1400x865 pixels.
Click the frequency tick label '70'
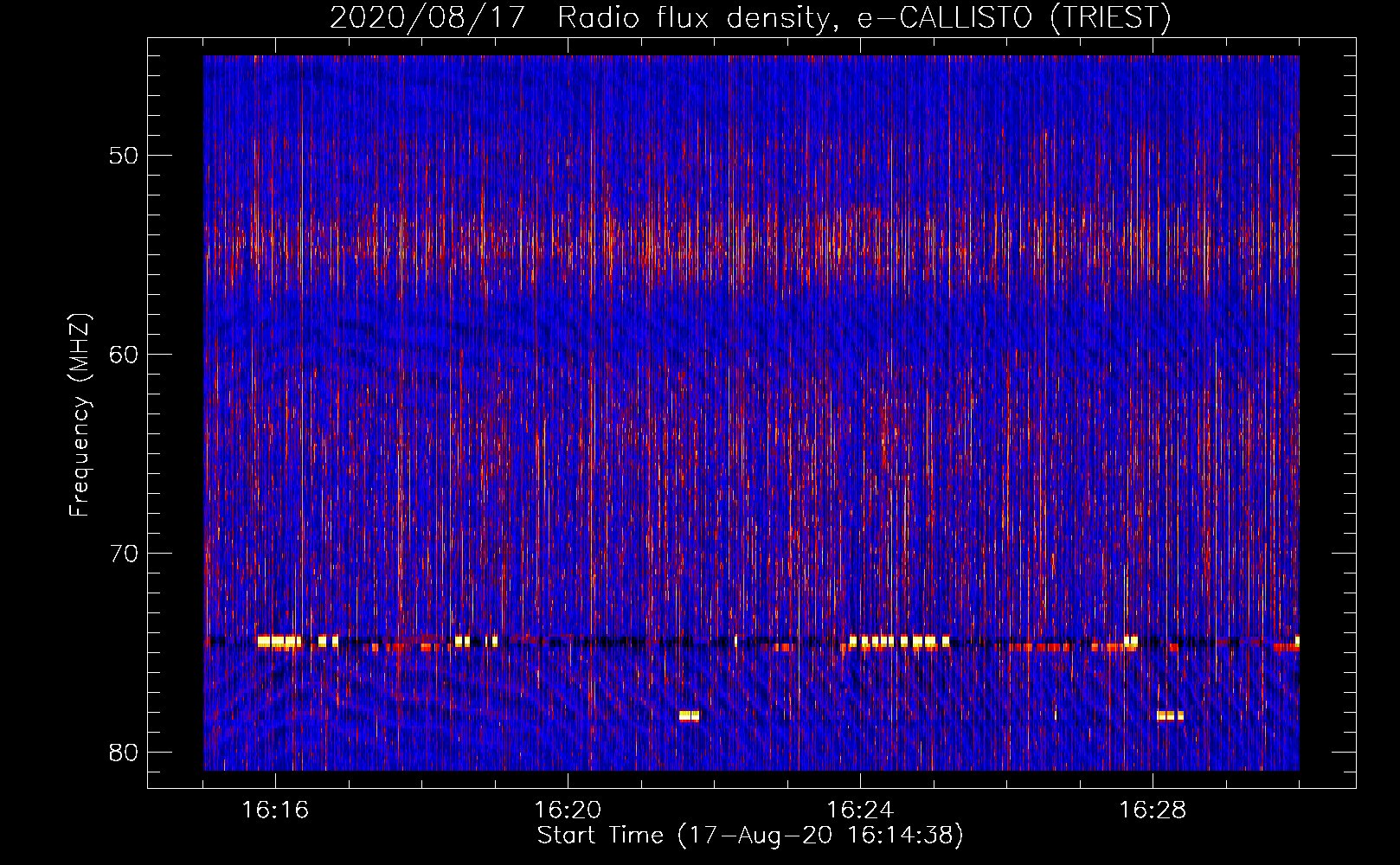[x=124, y=554]
